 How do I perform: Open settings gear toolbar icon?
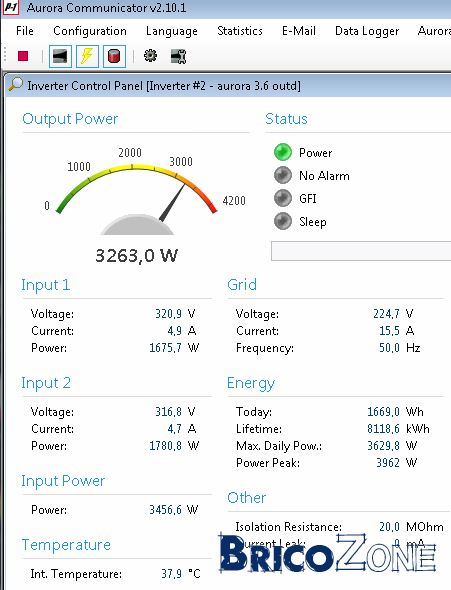150,56
